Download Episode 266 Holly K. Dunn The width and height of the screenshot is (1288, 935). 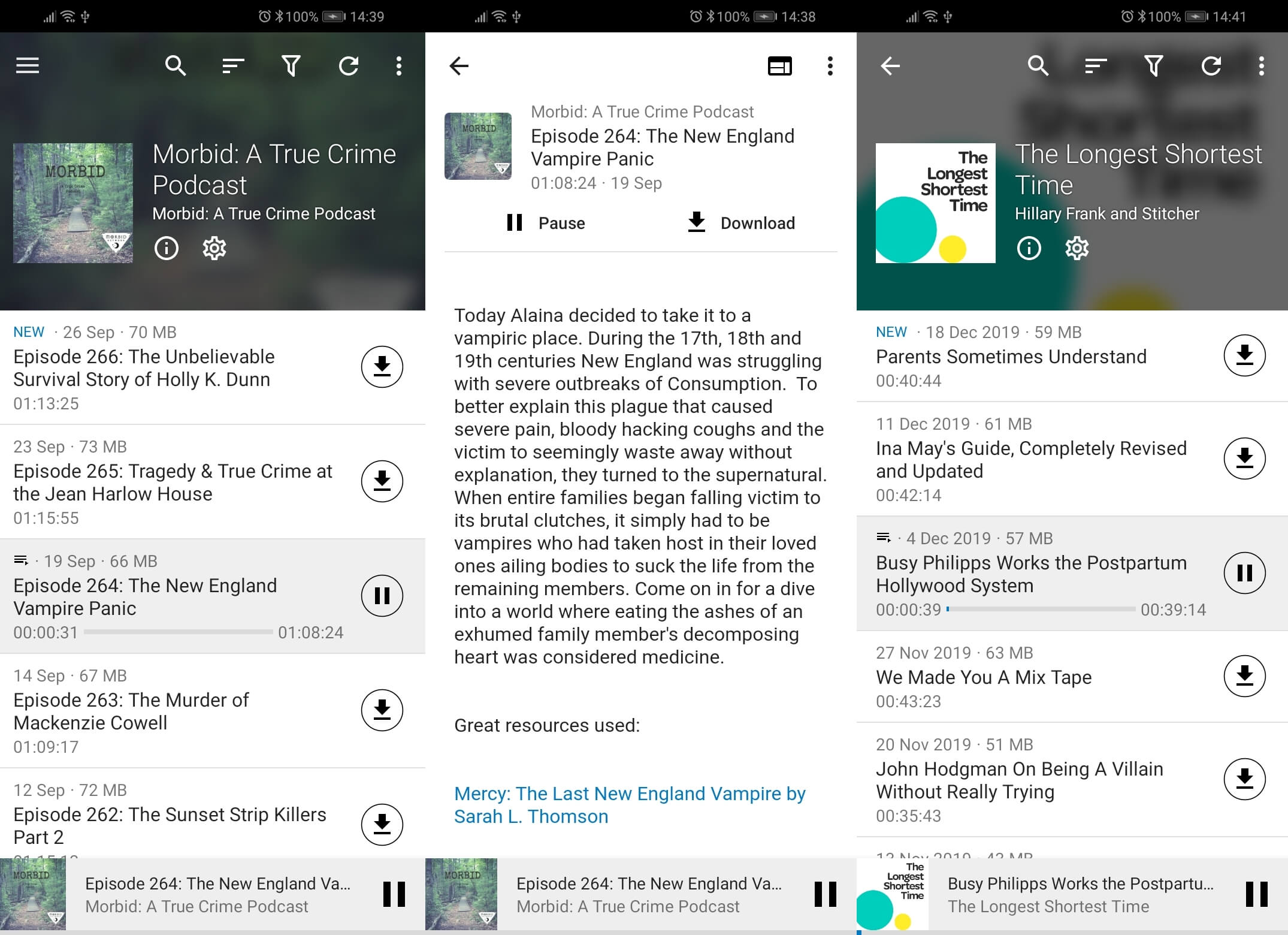[x=382, y=367]
